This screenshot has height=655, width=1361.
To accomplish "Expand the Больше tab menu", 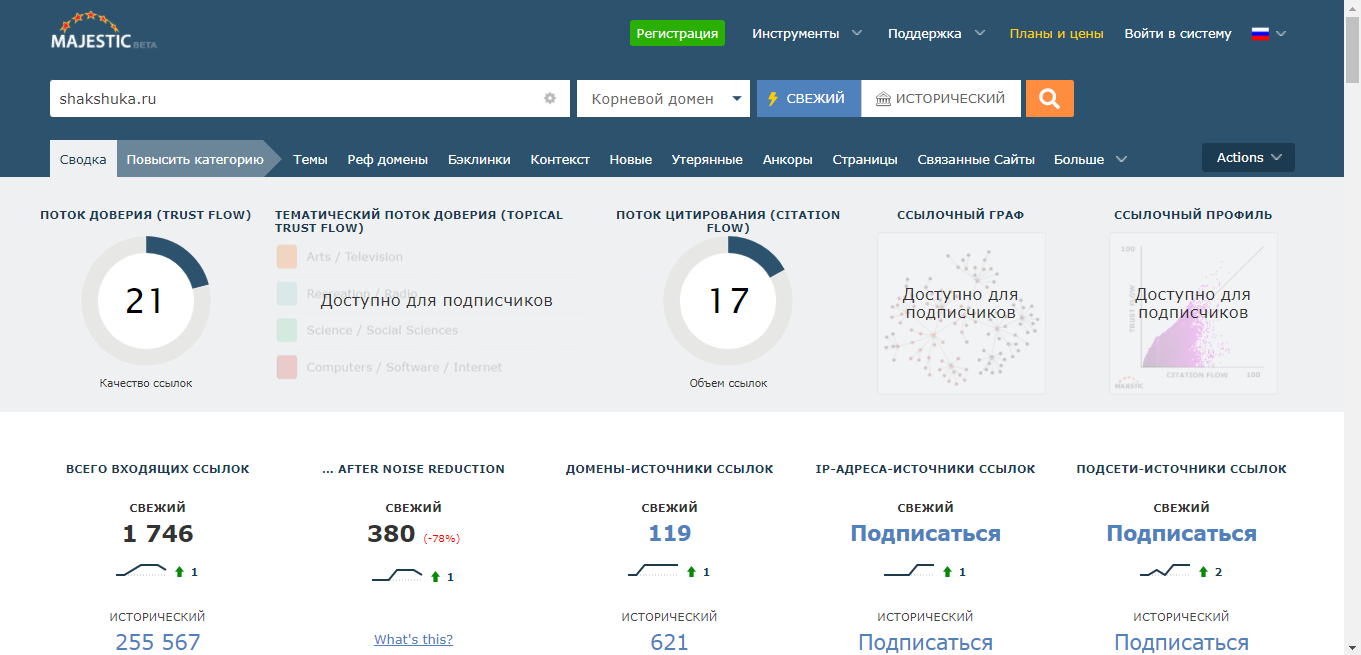I will pos(1090,160).
